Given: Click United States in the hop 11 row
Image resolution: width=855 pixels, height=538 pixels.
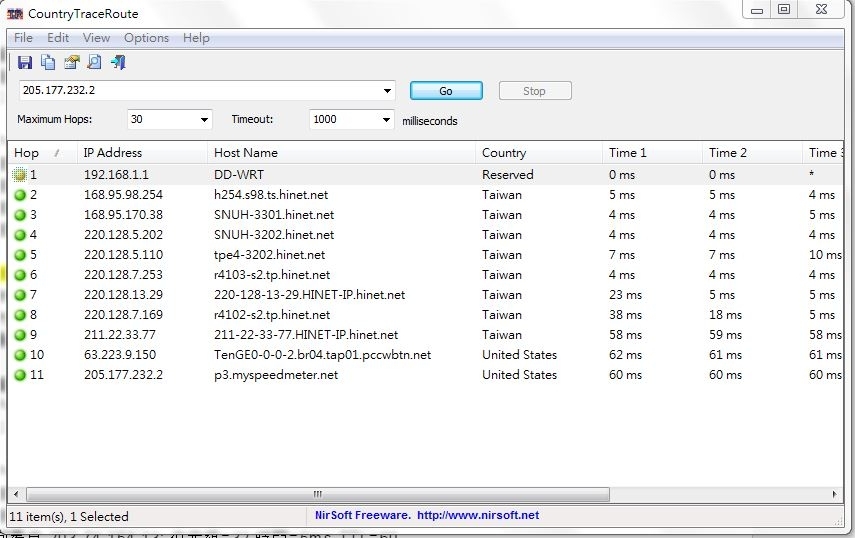Looking at the screenshot, I should pyautogui.click(x=520, y=375).
